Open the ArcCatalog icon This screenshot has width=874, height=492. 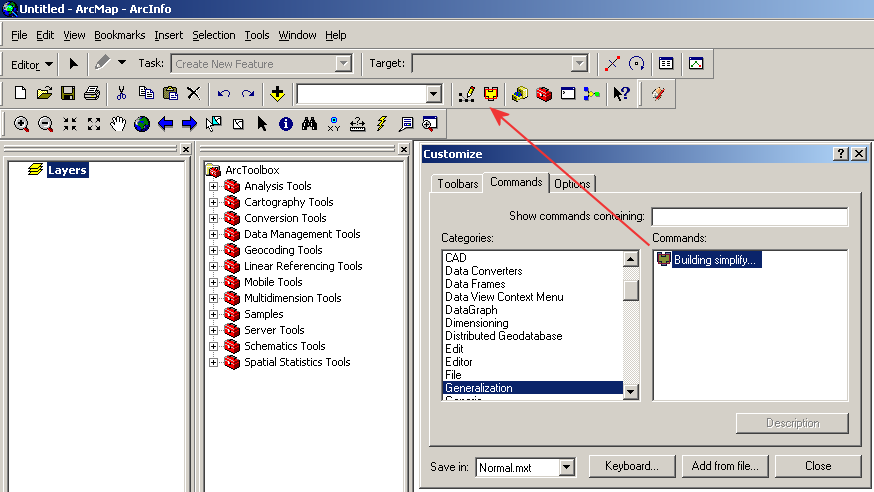coord(520,94)
